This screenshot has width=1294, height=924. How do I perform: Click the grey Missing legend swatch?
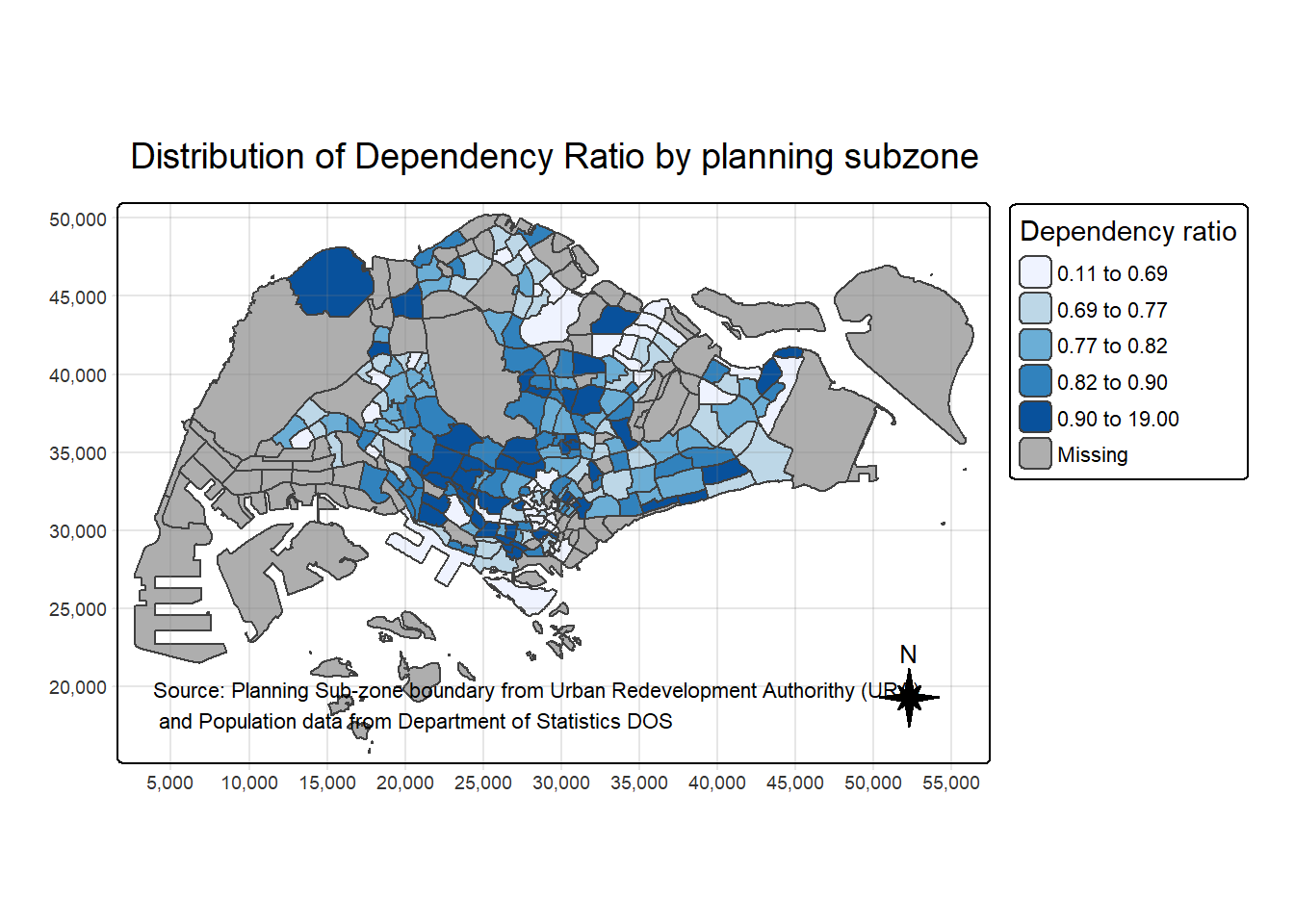[1035, 454]
